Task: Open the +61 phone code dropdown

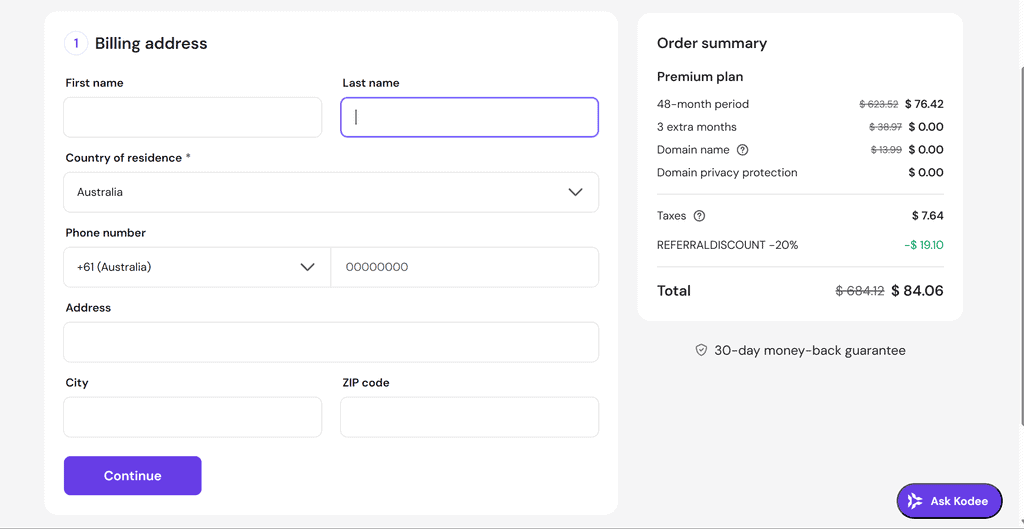Action: 196,267
